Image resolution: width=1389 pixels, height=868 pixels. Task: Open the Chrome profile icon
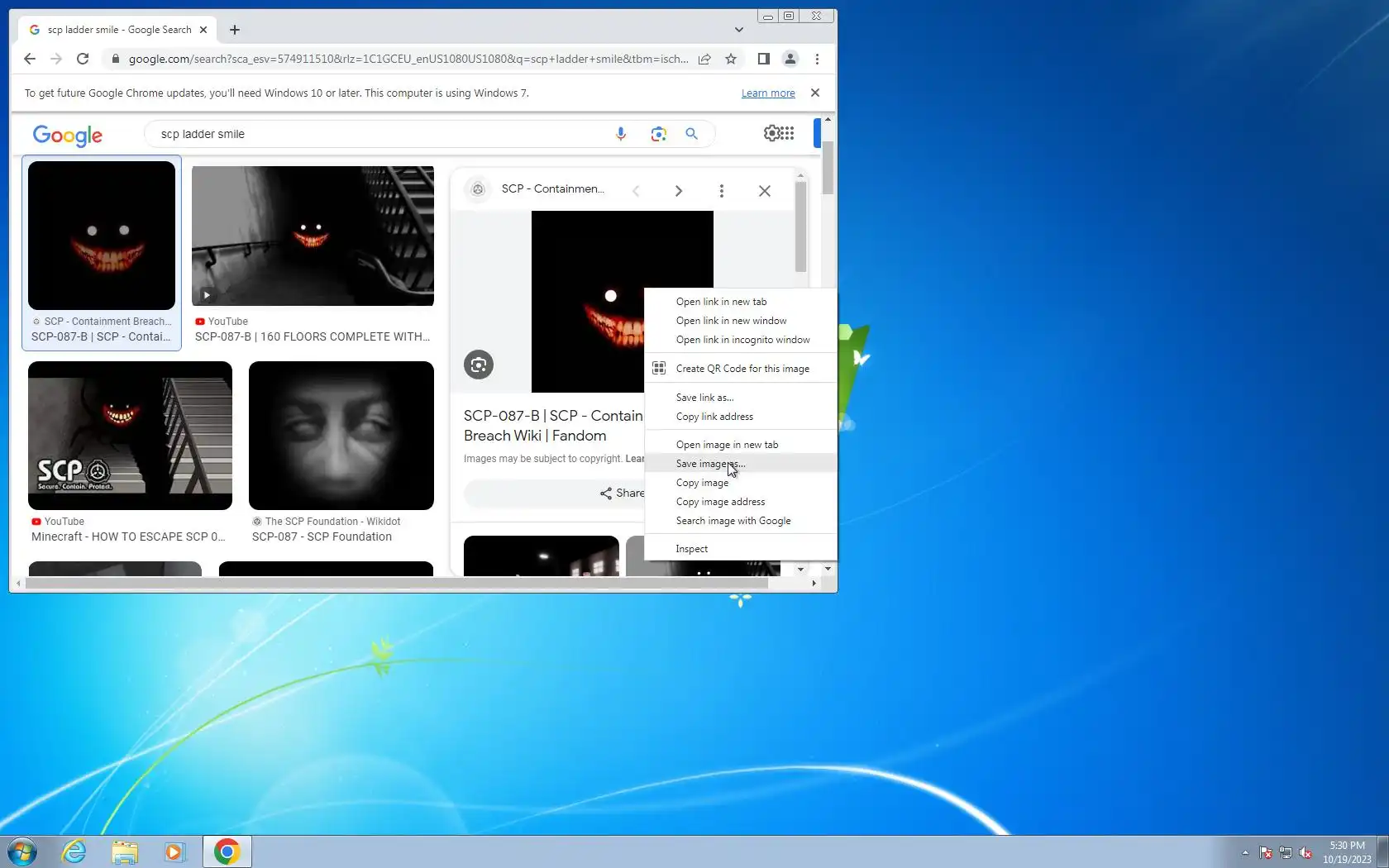[790, 59]
